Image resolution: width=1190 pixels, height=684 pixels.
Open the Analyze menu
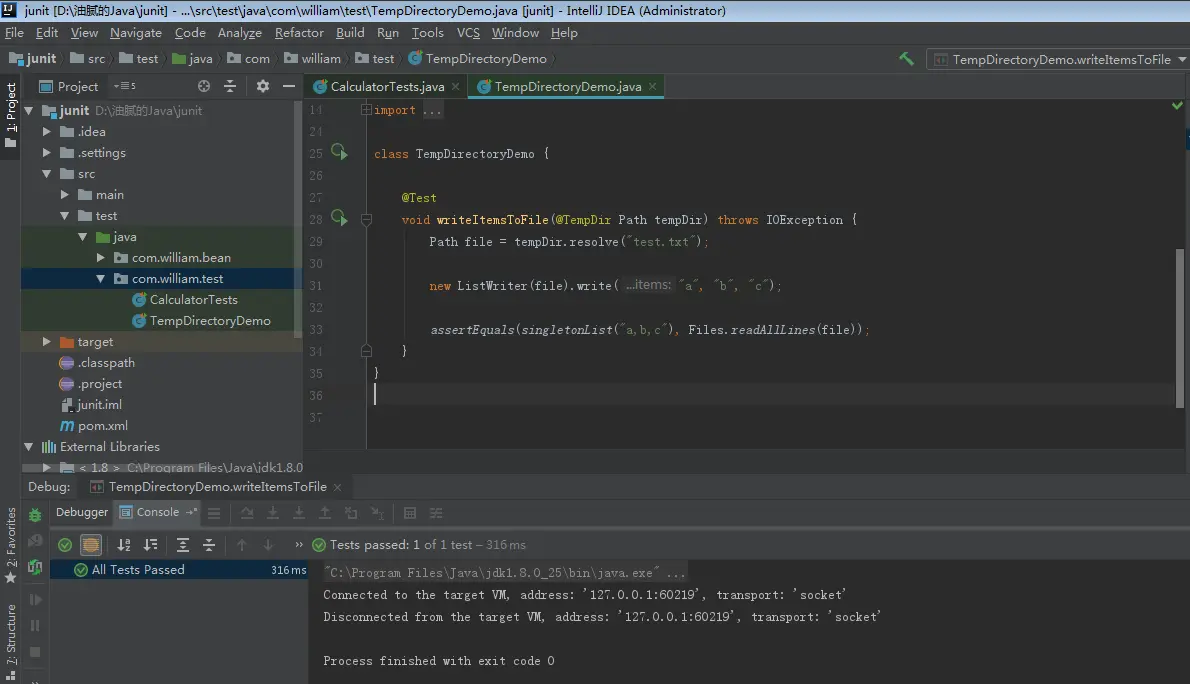pyautogui.click(x=240, y=33)
